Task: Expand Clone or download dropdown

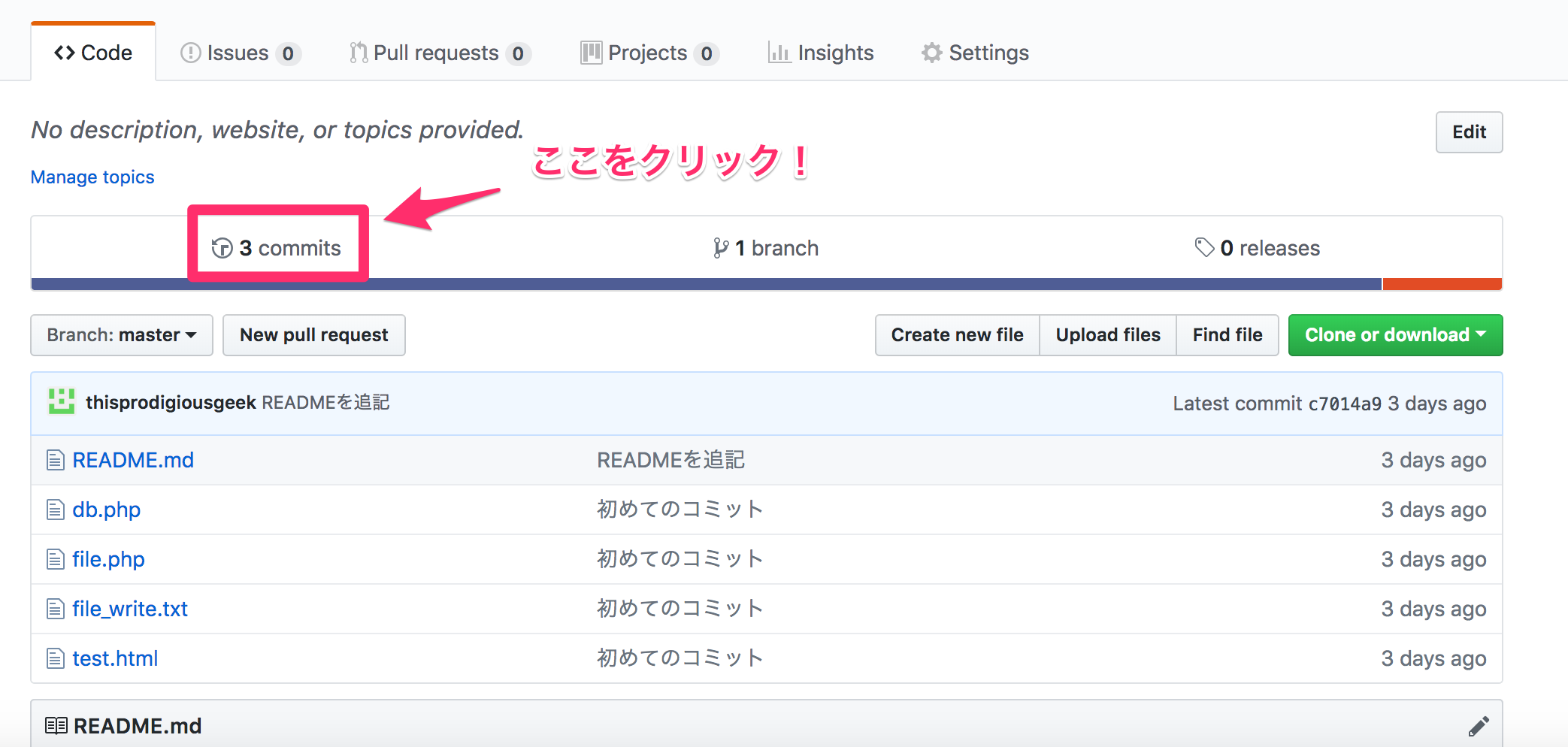Action: coord(1395,335)
